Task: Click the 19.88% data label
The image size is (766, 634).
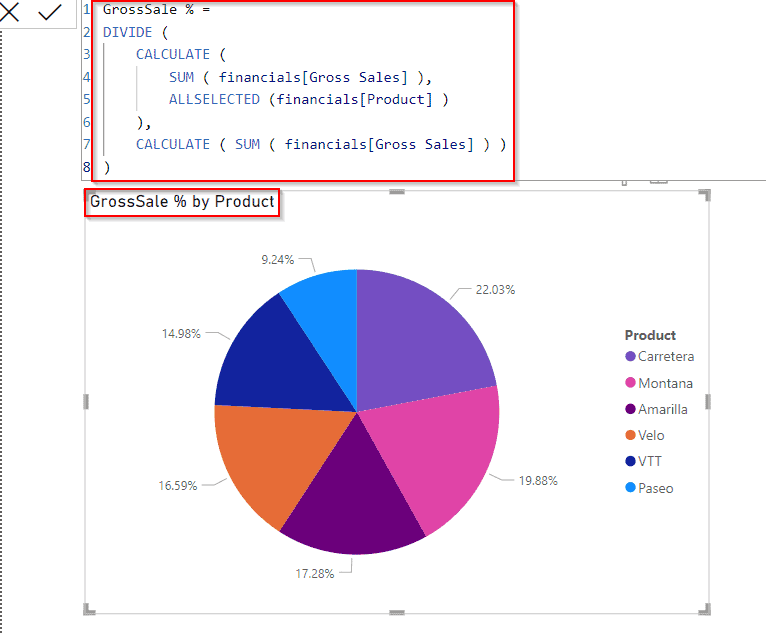Action: (538, 481)
